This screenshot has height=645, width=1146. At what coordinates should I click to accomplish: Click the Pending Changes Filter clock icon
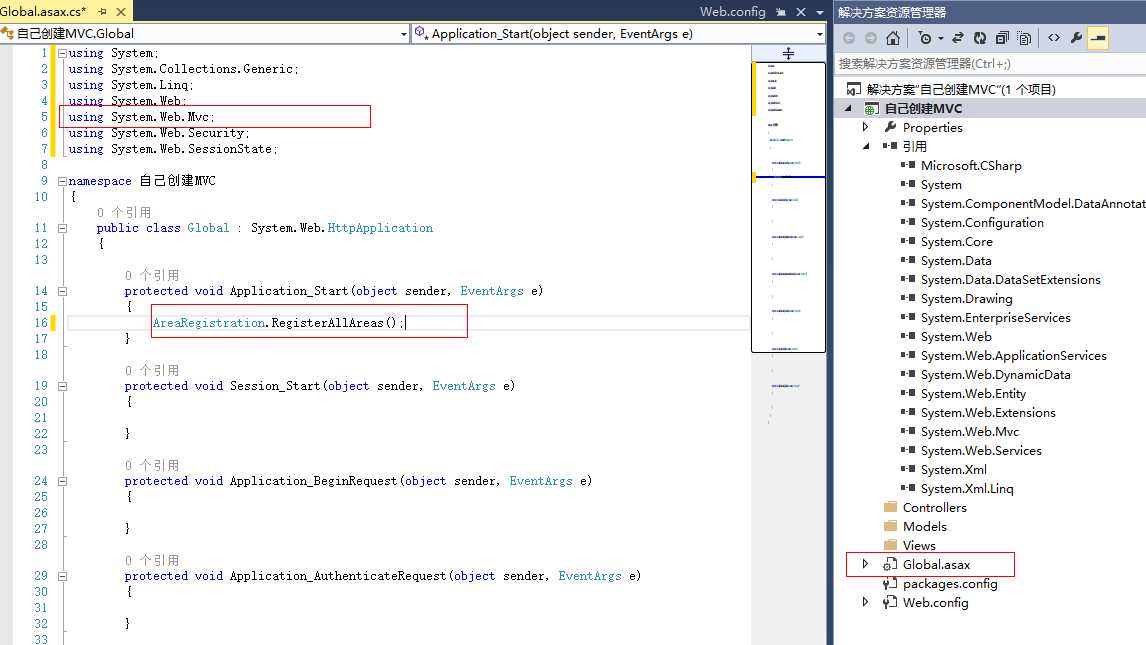925,38
